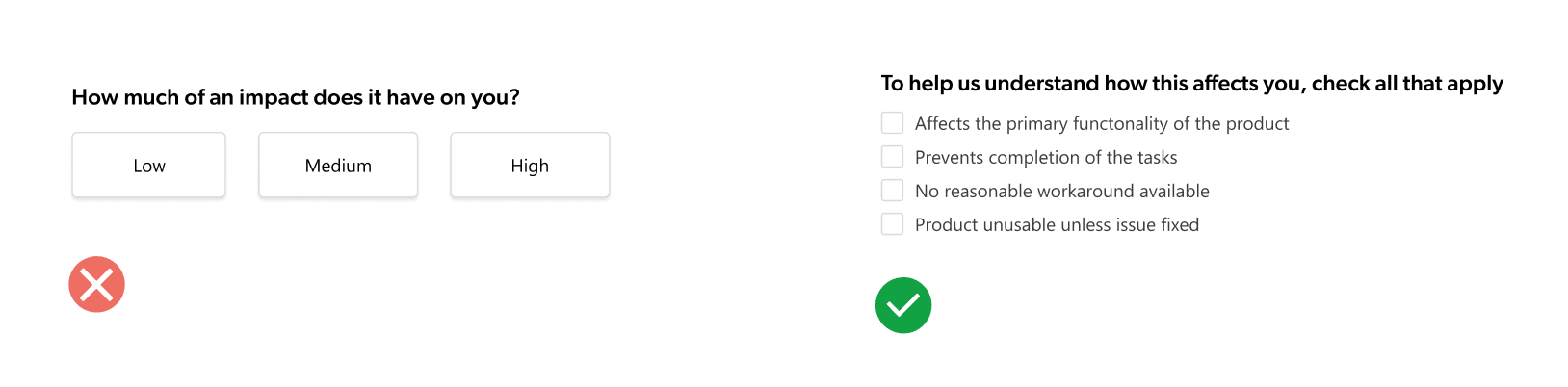The image size is (1568, 387).
Task: Enable 'No reasonable workaround available' checkbox
Action: pos(893,191)
